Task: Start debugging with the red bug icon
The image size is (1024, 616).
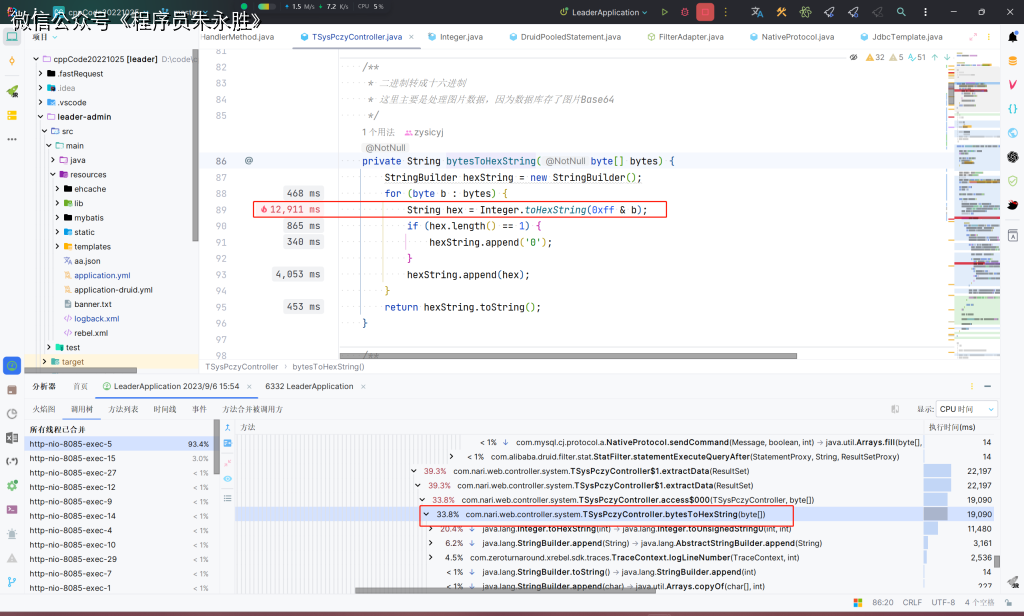Action: pyautogui.click(x=684, y=12)
